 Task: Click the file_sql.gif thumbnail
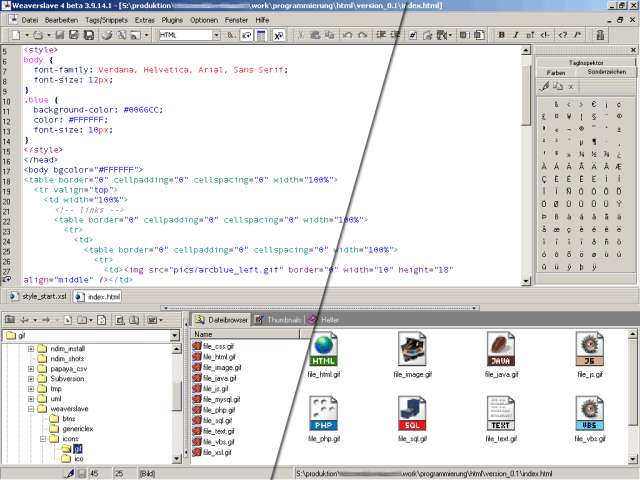pos(412,419)
